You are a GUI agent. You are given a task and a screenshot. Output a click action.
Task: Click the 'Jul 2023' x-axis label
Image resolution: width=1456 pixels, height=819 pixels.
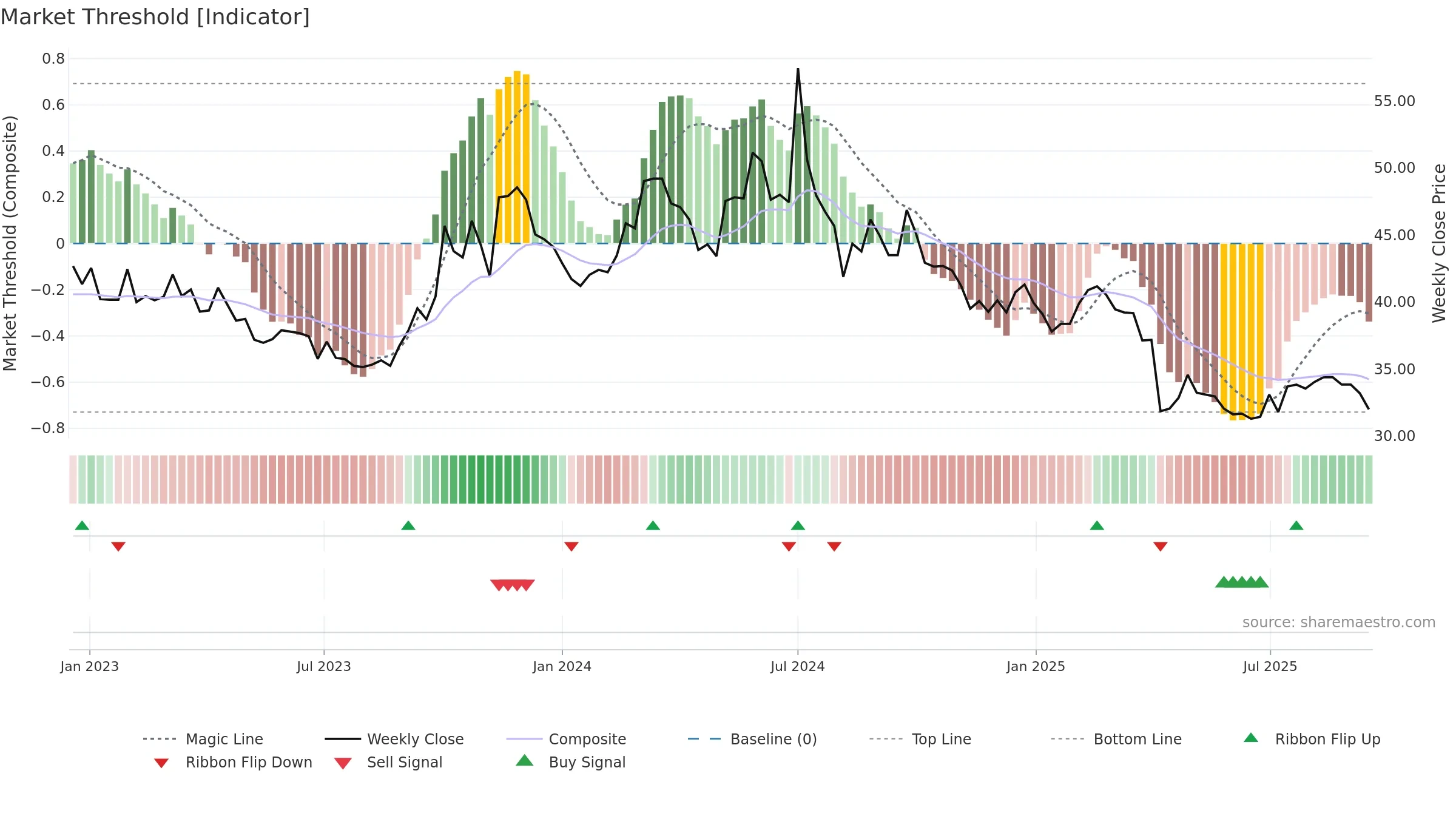324,666
